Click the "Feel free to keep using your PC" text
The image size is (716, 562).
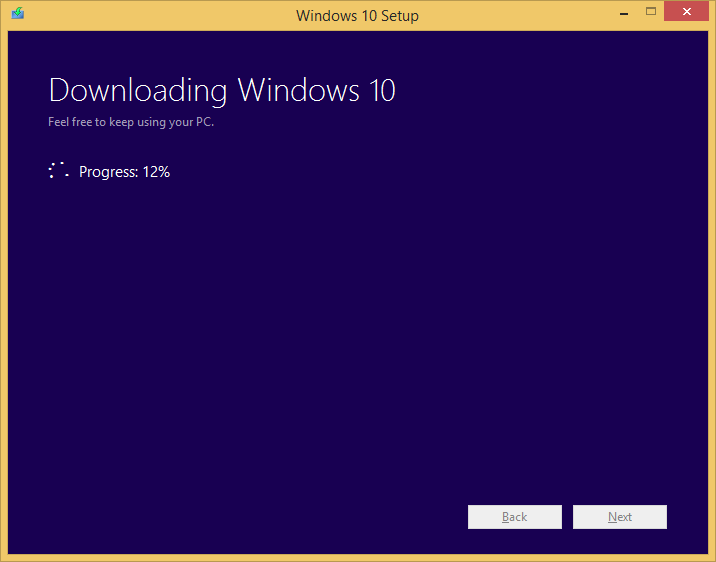click(131, 123)
